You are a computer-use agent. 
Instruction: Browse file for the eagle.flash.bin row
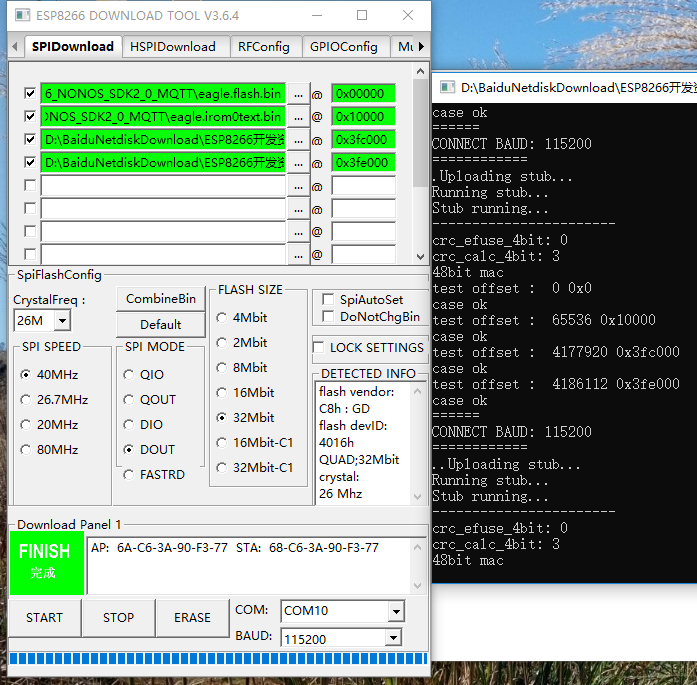click(298, 94)
